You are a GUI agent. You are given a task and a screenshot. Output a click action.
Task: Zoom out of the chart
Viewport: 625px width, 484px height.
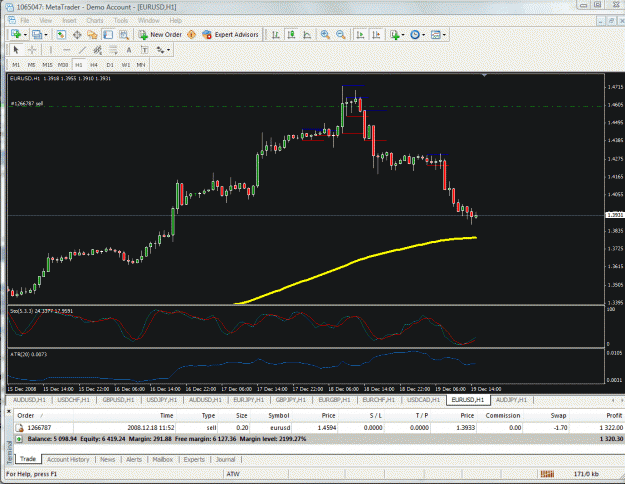(341, 35)
